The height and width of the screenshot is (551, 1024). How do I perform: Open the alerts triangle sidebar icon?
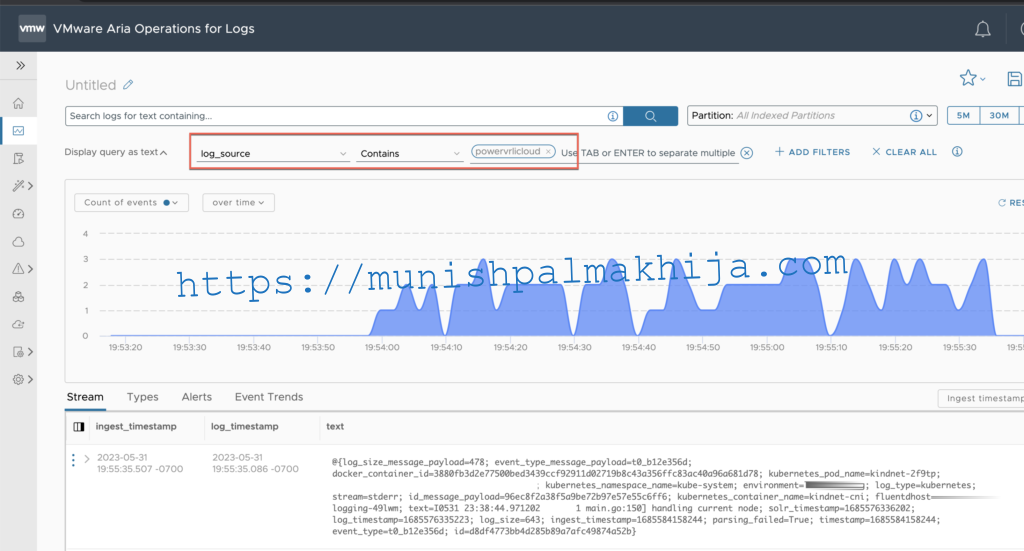click(x=18, y=268)
